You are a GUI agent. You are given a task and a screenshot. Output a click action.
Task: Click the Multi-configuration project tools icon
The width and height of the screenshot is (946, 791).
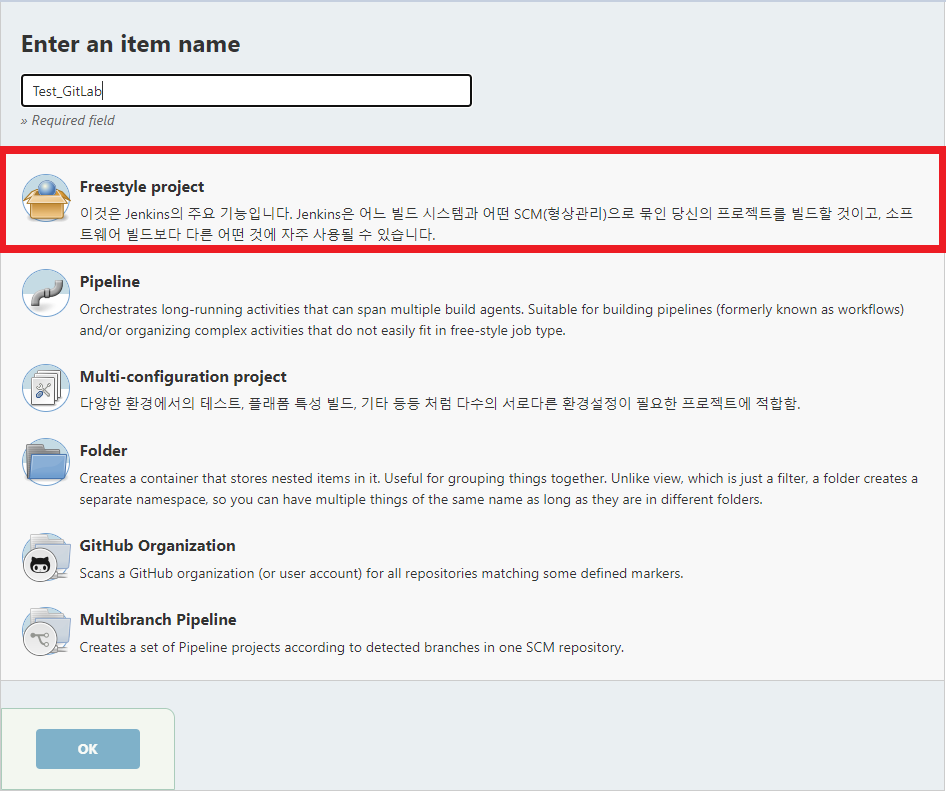(x=46, y=388)
